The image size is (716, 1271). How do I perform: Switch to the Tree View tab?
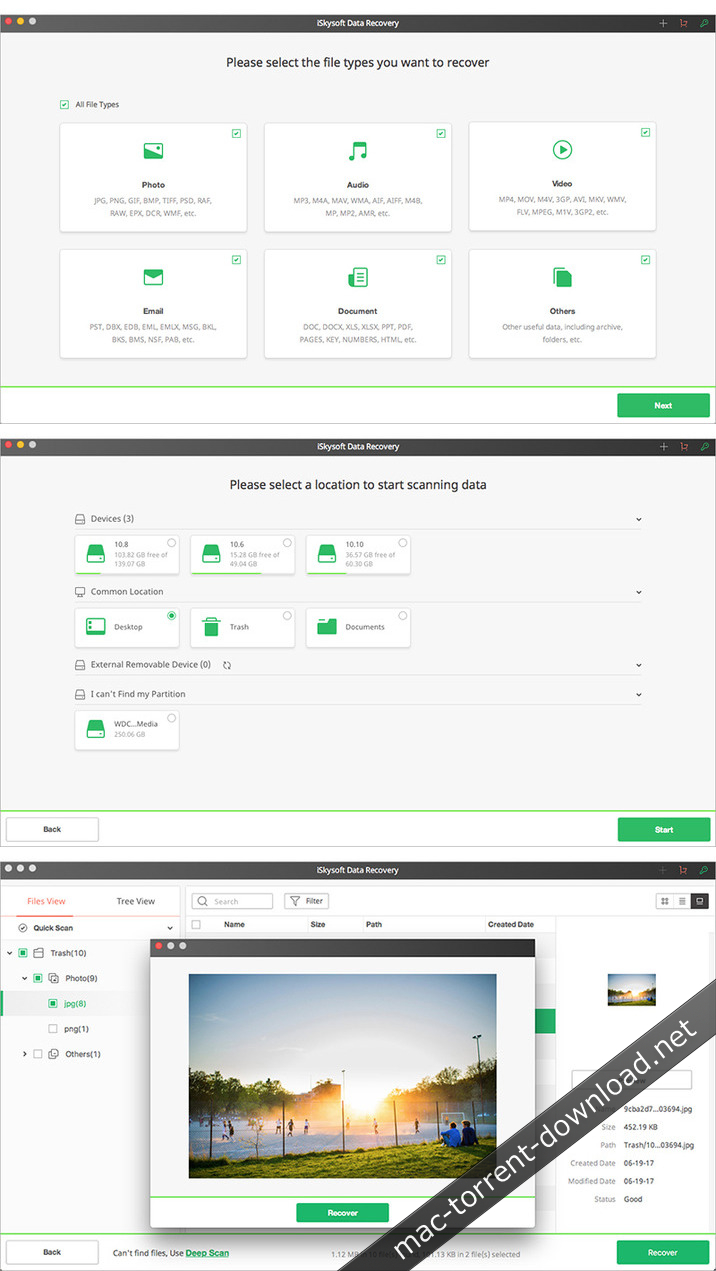point(136,901)
